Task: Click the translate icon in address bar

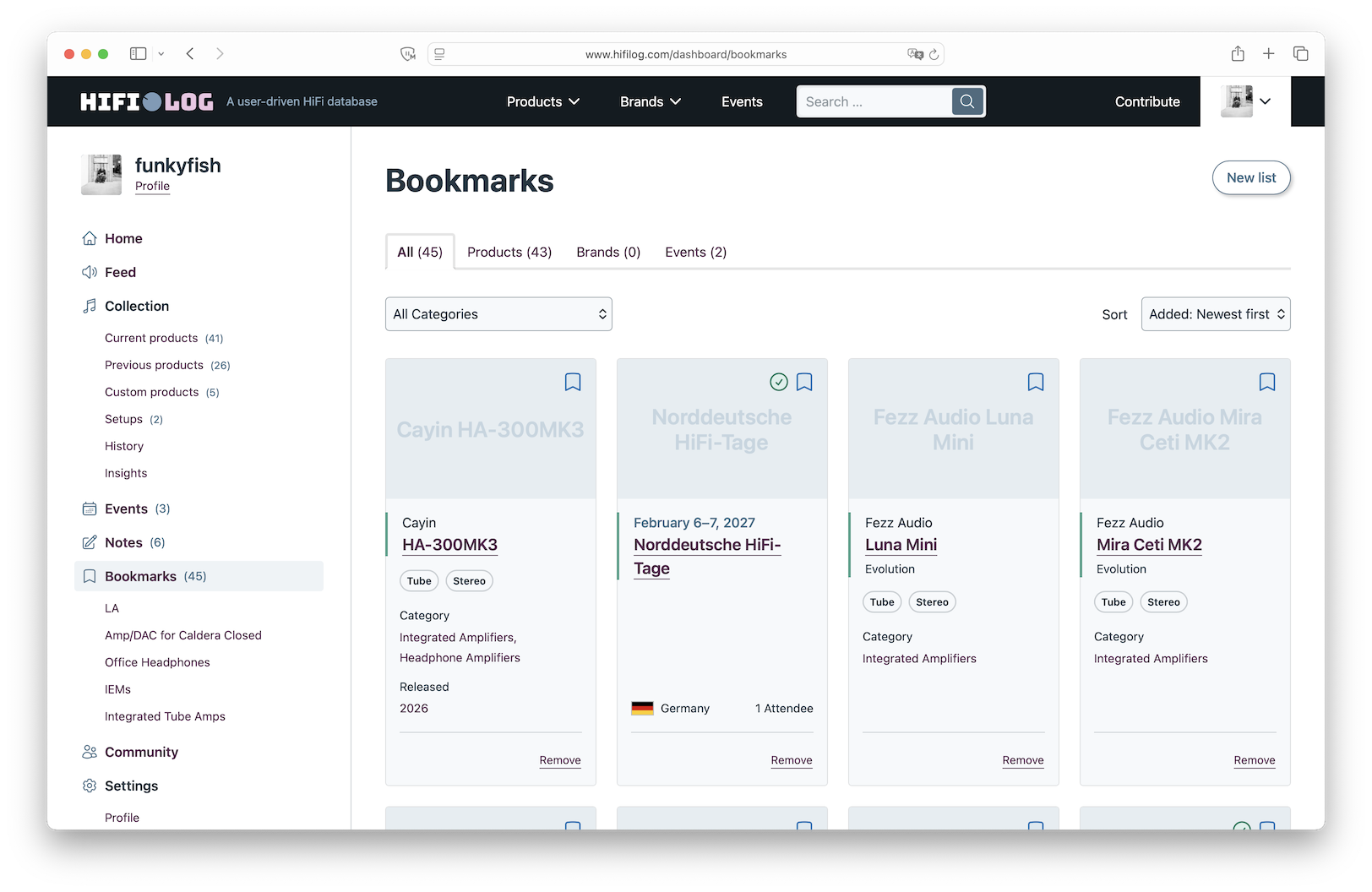Action: coord(915,54)
